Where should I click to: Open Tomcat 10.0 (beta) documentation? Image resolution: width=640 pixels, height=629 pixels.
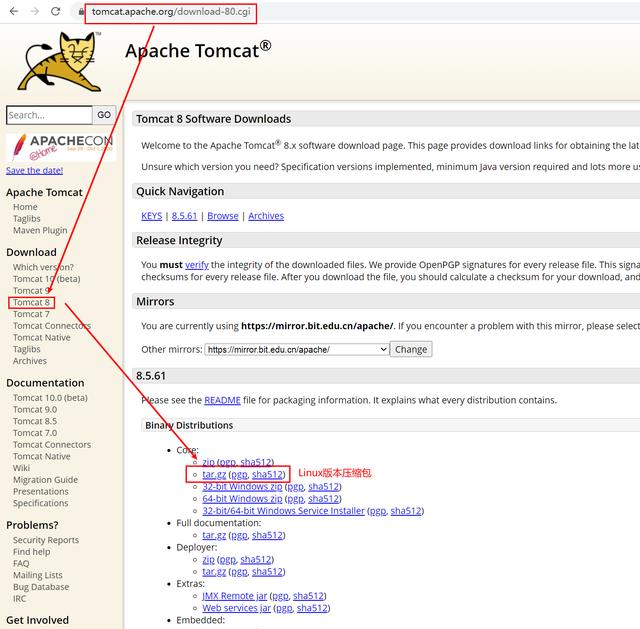click(x=50, y=398)
